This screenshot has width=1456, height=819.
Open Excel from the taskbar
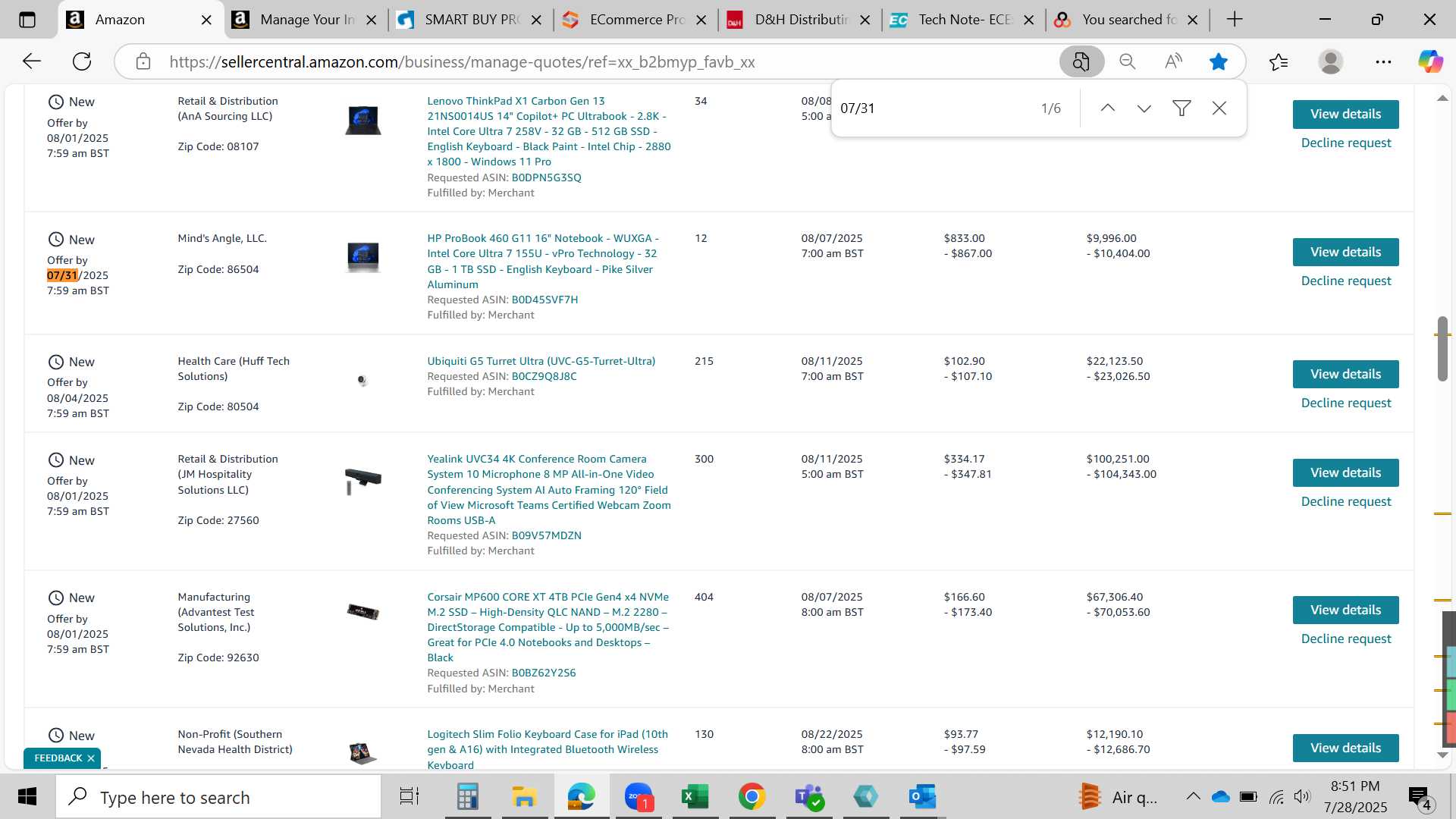click(695, 797)
